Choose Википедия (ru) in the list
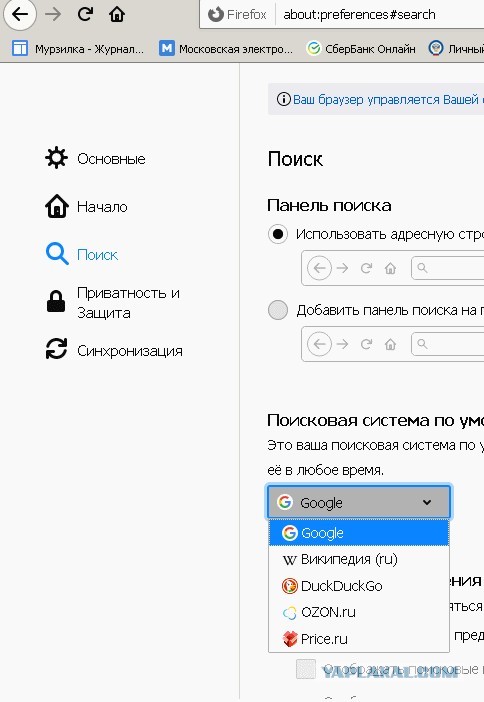The height and width of the screenshot is (702, 484). (359, 559)
